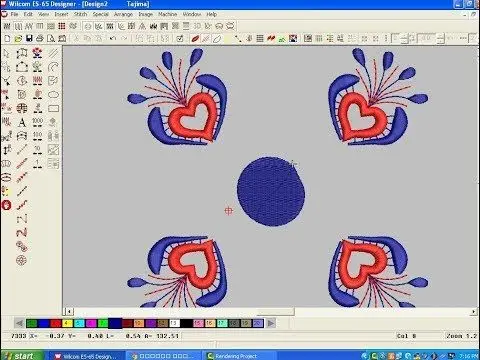This screenshot has height=360, width=480.
Task: Choose the black color swatch
Action: tap(186, 323)
